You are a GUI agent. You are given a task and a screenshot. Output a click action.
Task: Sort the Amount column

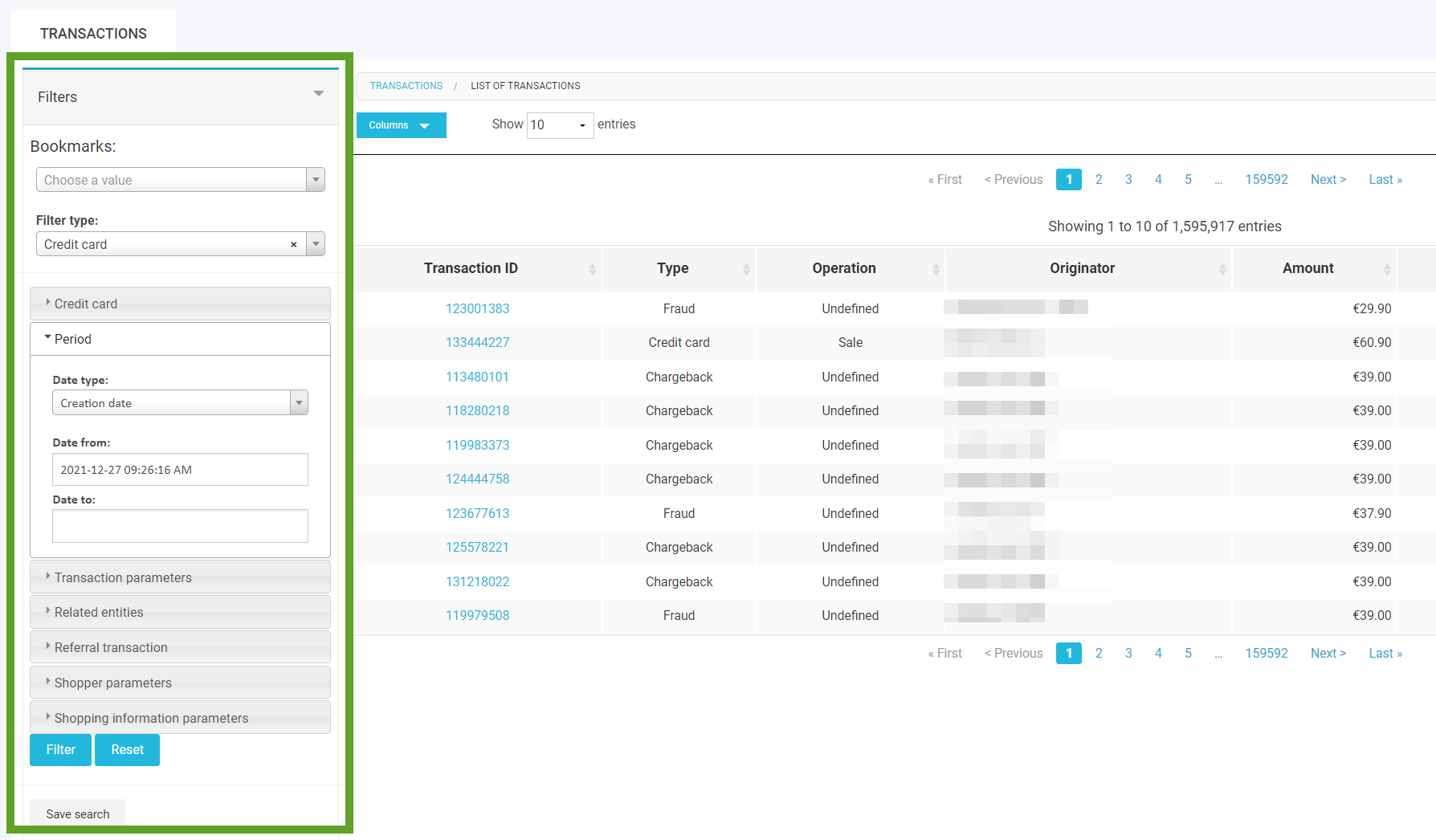click(x=1387, y=268)
